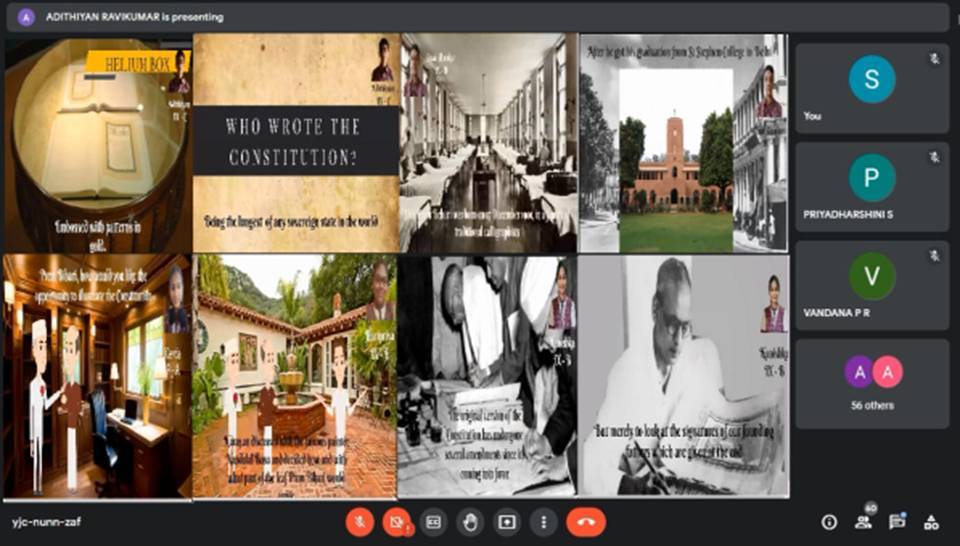Click the meeting code yjc-nunn-zaf
Image resolution: width=960 pixels, height=546 pixels.
coord(41,522)
